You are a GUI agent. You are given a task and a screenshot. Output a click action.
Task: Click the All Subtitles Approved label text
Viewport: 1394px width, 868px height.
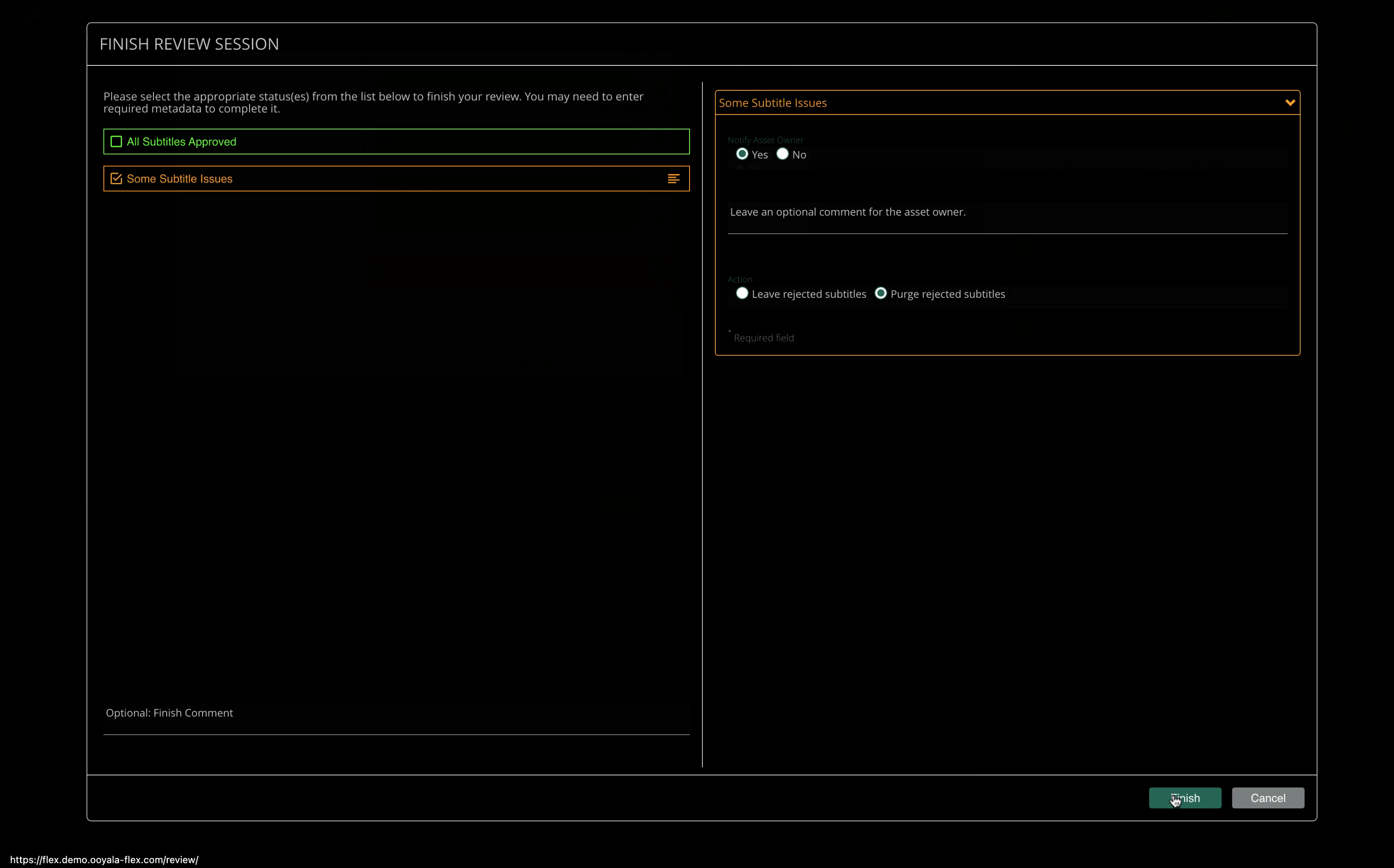pyautogui.click(x=181, y=142)
